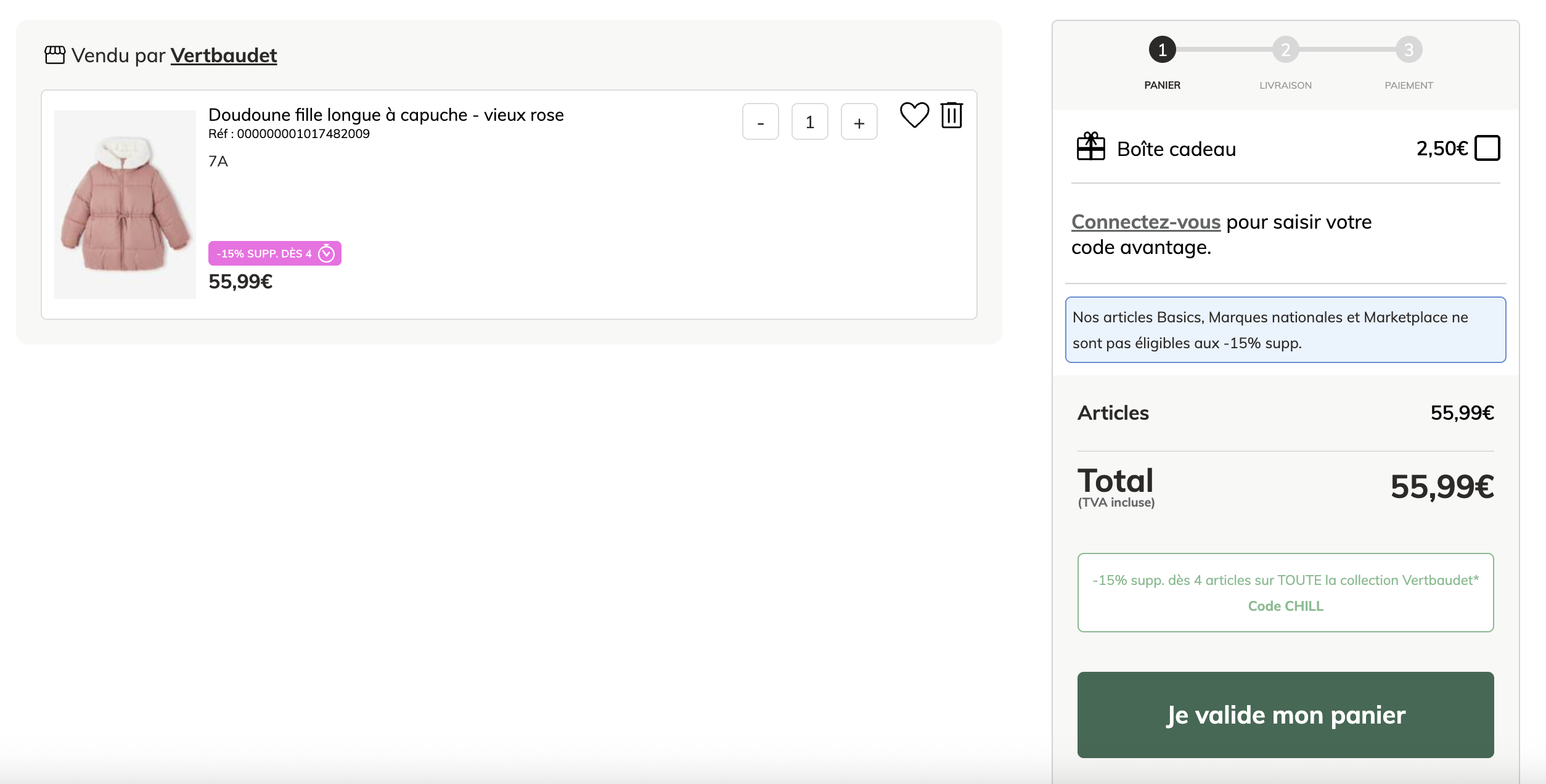
Task: Add the doudoune to wishlist with heart icon
Action: tap(914, 115)
